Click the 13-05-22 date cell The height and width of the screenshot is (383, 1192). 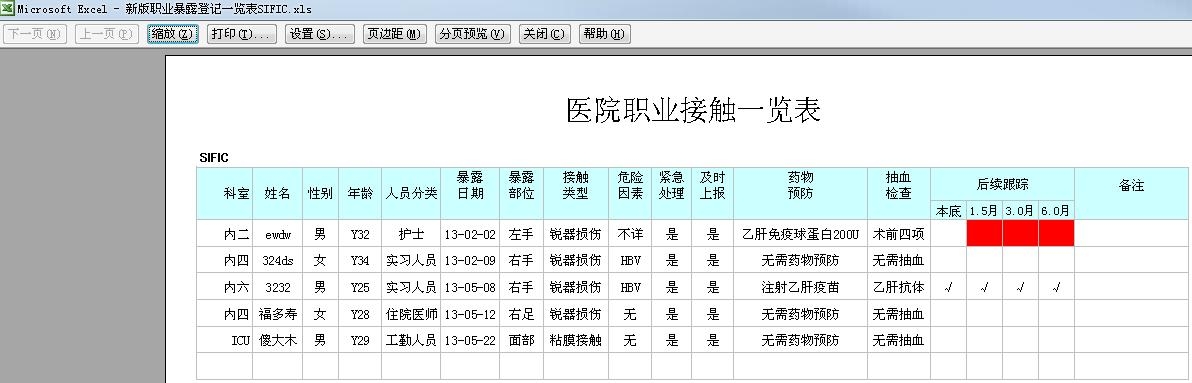tap(470, 340)
